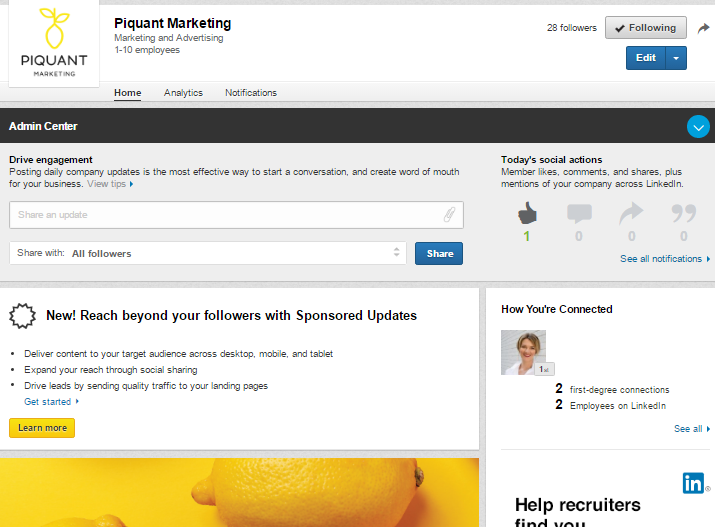Click the Piquant Marketing lemon logo
Screen dimensions: 715x527
pos(54,43)
